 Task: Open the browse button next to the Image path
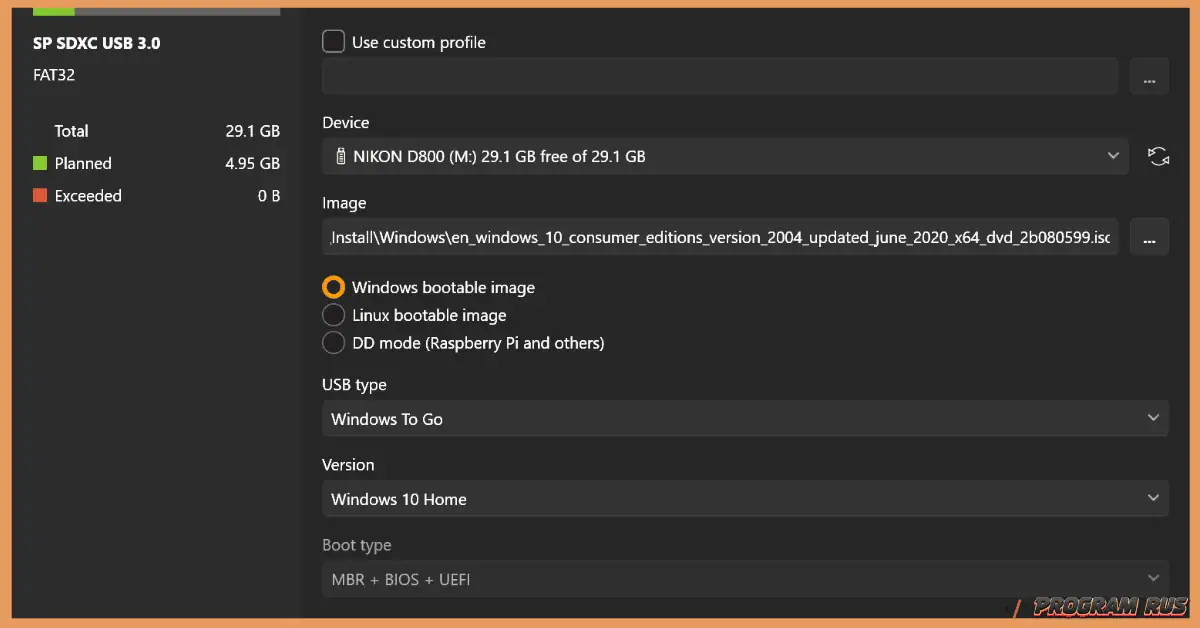(x=1149, y=237)
